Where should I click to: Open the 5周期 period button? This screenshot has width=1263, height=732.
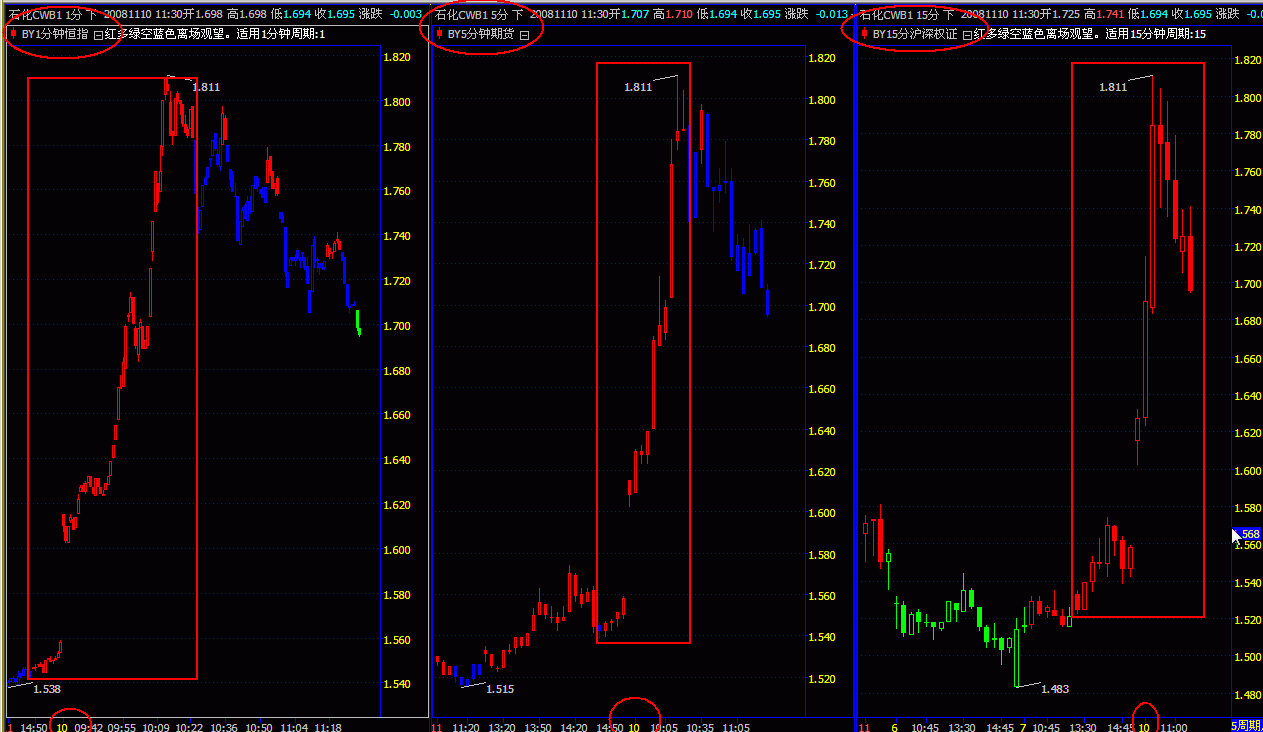pyautogui.click(x=1246, y=725)
